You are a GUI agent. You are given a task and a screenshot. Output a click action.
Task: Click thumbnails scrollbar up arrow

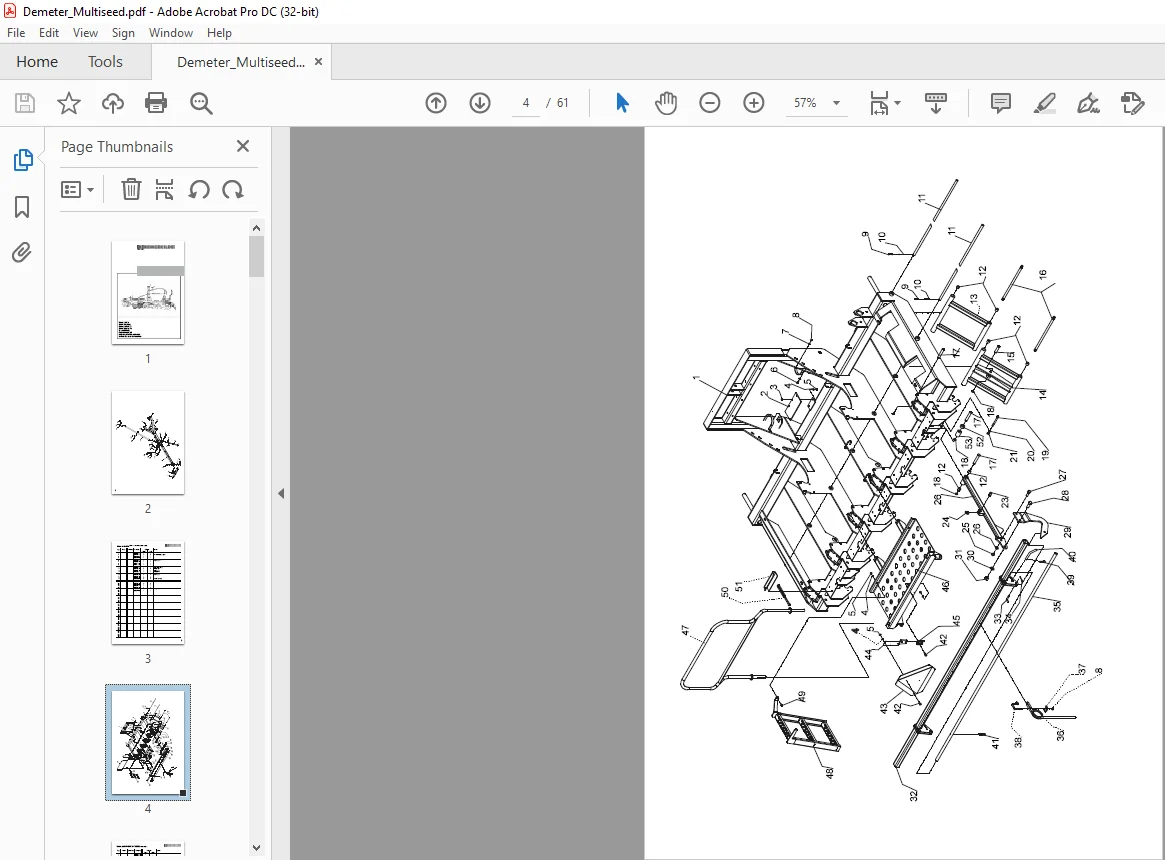tap(256, 228)
